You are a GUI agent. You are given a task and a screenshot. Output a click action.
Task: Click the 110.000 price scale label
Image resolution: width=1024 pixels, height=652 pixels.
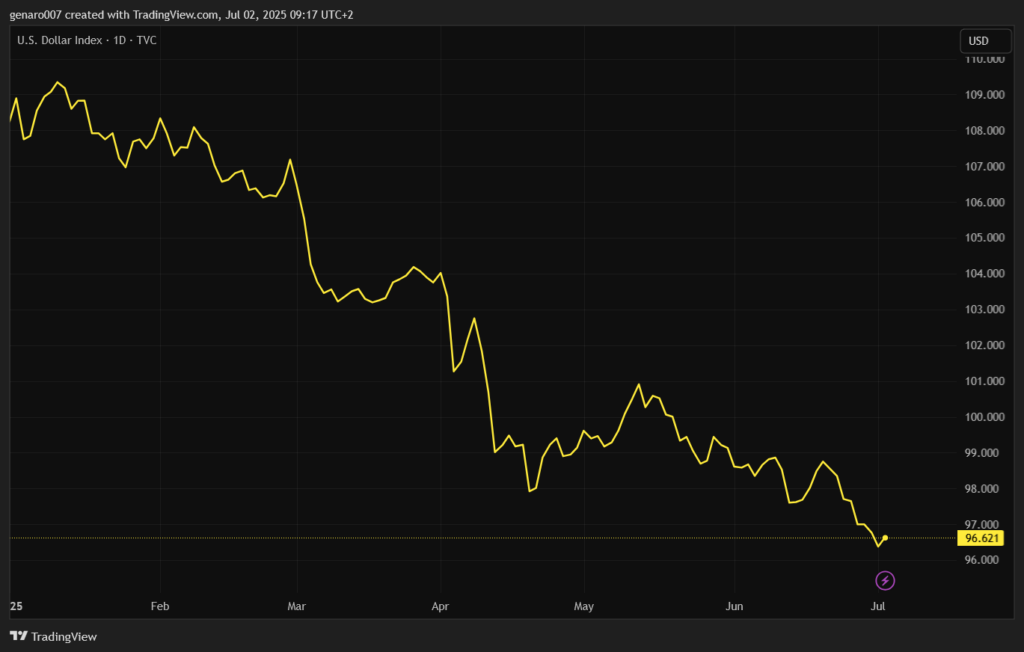click(984, 59)
